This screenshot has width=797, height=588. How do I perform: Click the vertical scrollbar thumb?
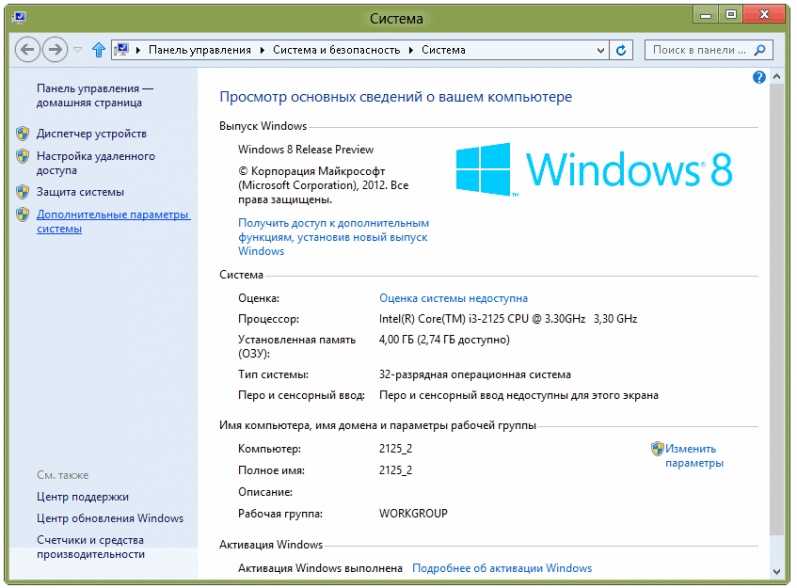point(777,309)
